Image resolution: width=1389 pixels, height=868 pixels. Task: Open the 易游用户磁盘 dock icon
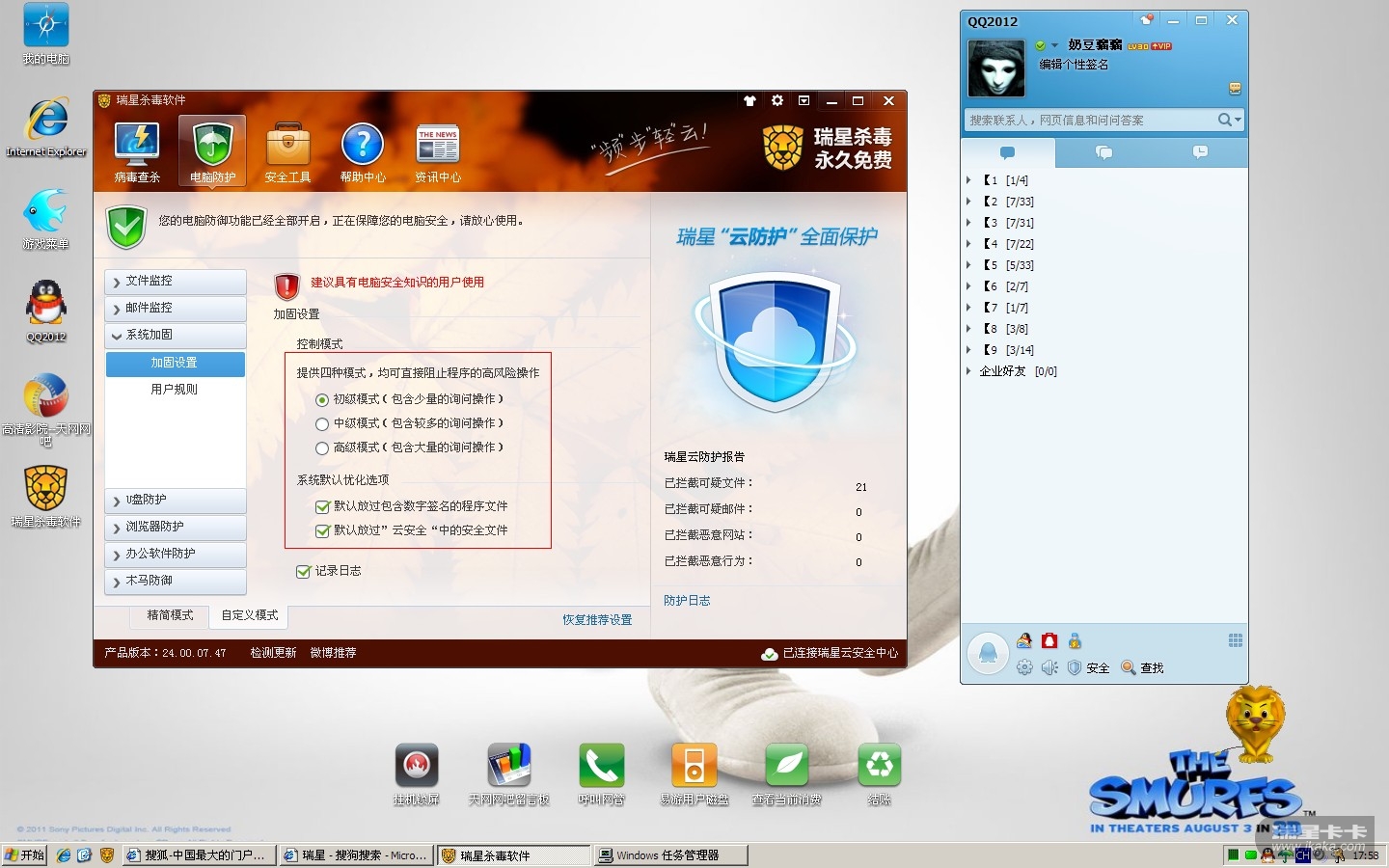694,774
